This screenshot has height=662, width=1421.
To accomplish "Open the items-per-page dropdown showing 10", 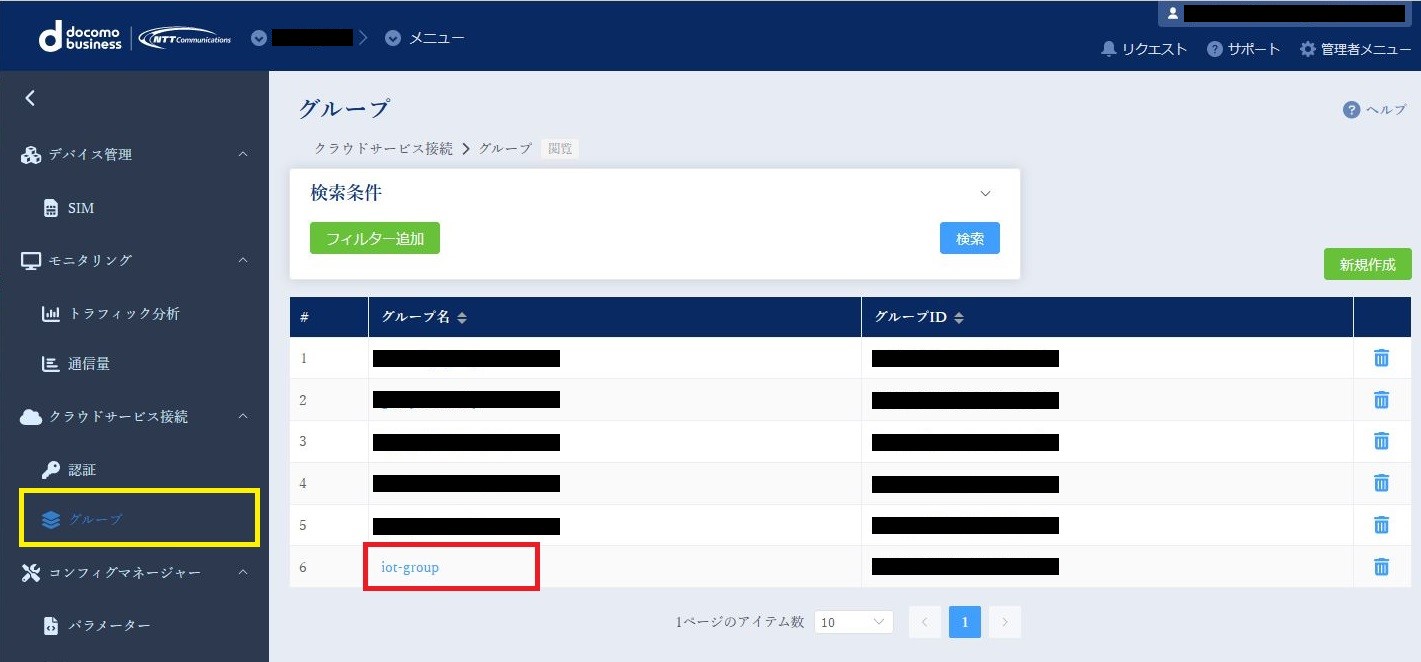I will coord(853,621).
